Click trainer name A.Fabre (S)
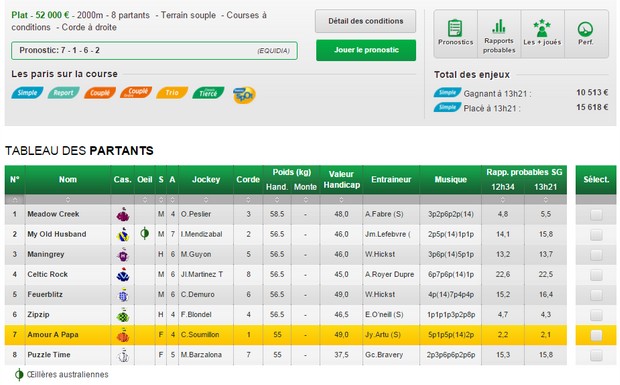This screenshot has width=620, height=385. (x=384, y=214)
